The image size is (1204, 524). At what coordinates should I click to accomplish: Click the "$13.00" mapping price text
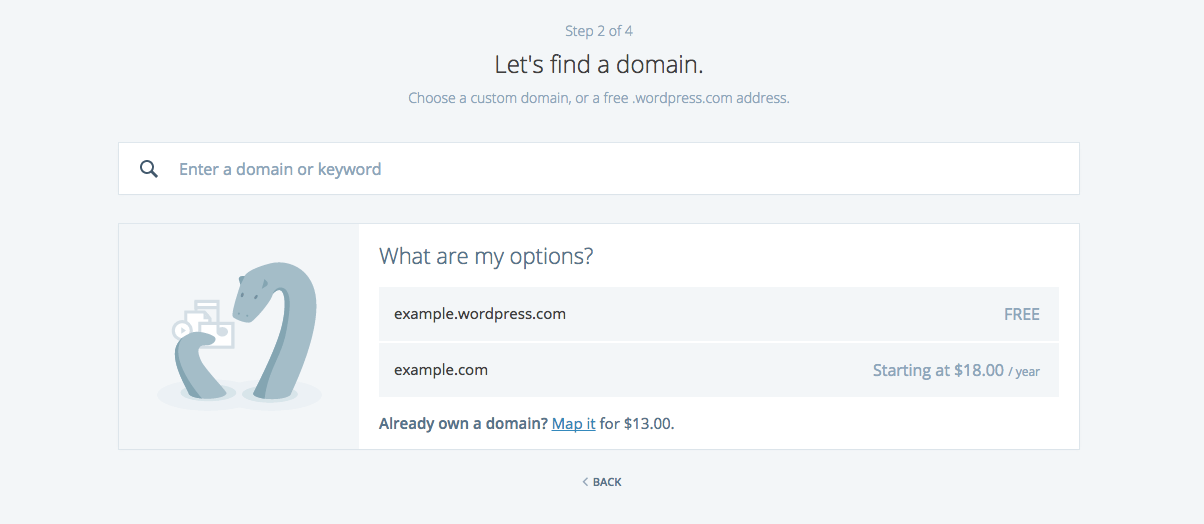pos(648,424)
